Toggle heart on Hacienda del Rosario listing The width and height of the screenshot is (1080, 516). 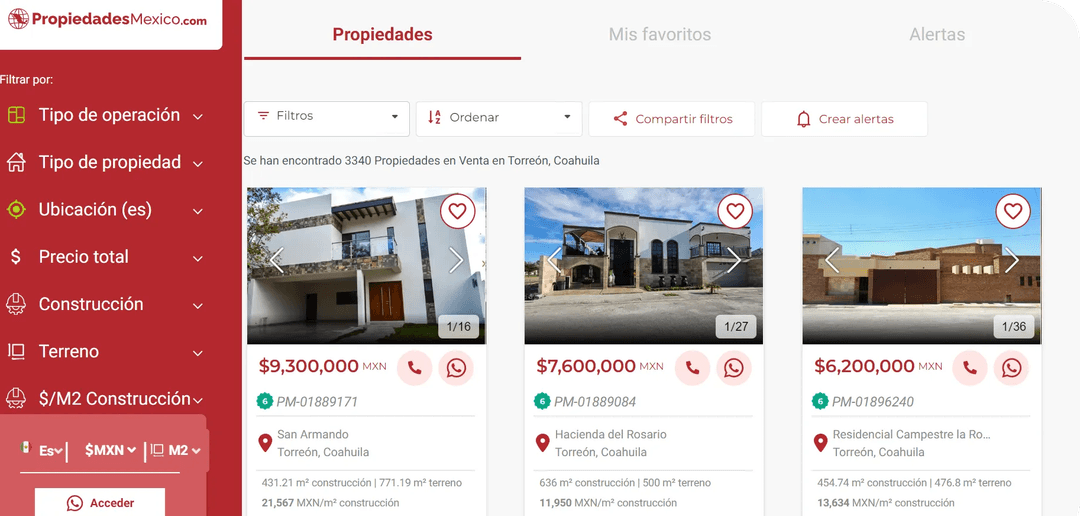pos(735,211)
